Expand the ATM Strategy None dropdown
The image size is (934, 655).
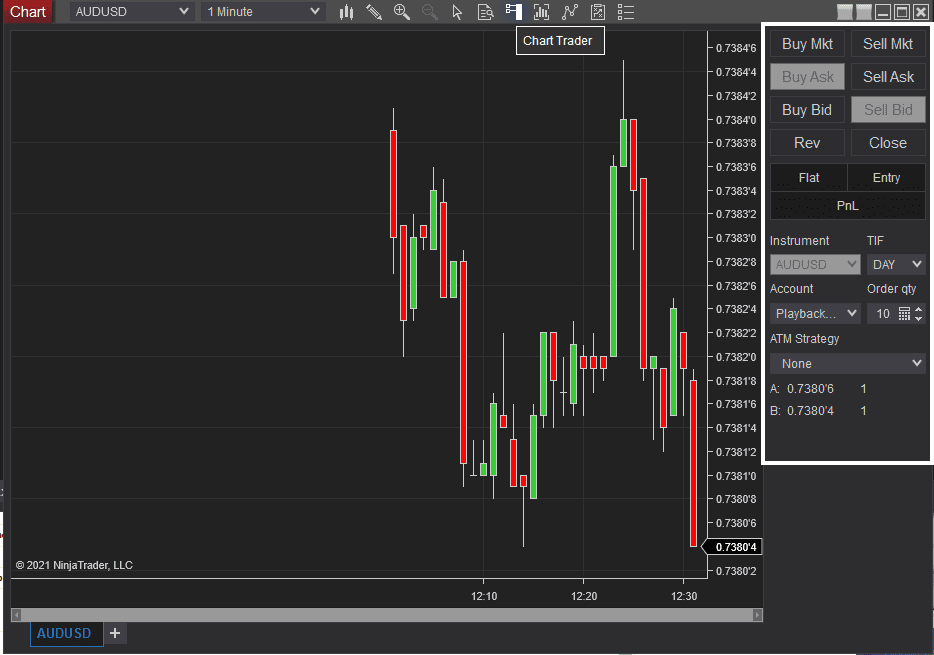pos(848,363)
